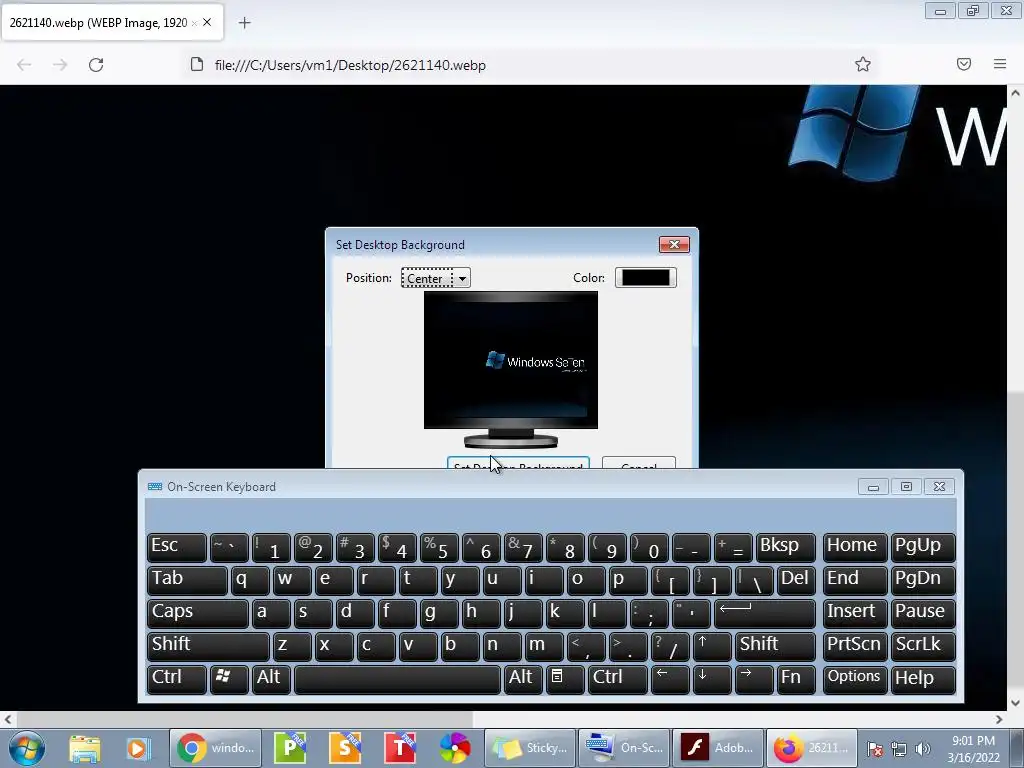
Task: Open the black Color picker swatch
Action: pos(646,278)
